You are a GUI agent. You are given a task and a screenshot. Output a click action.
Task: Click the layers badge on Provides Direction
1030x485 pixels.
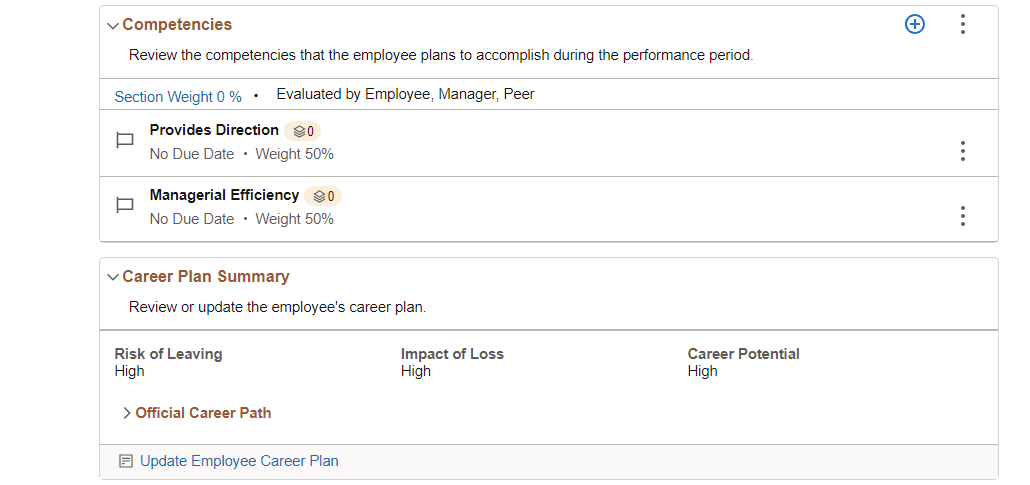coord(303,131)
